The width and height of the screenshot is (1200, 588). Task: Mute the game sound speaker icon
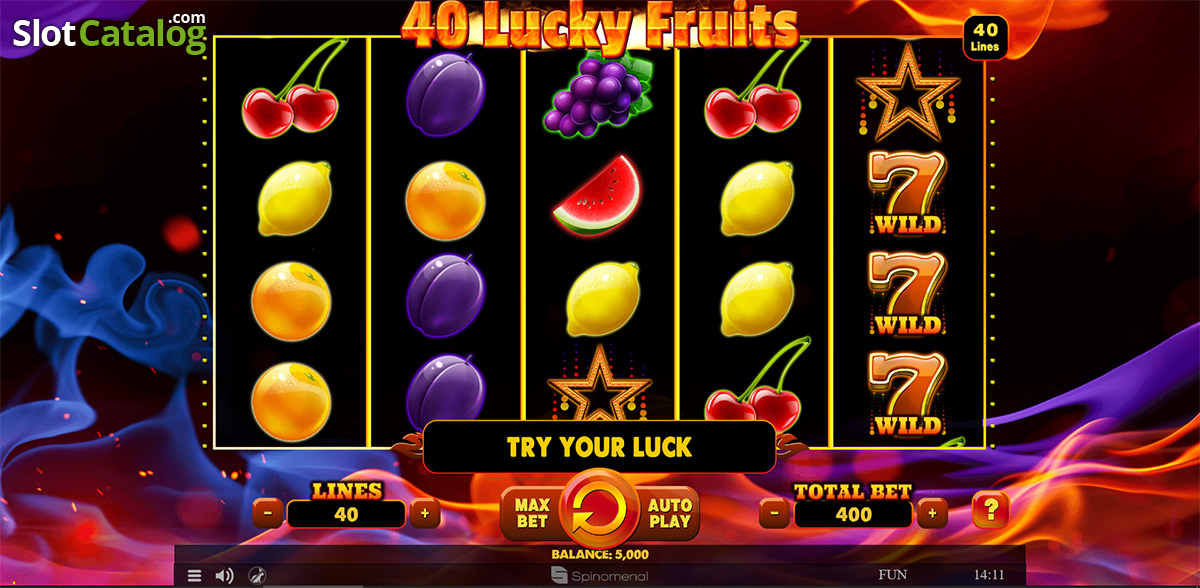[x=225, y=575]
